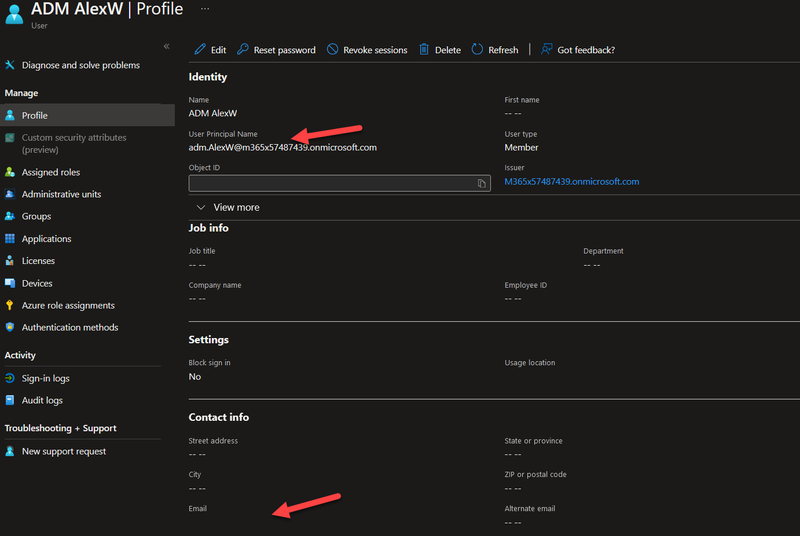Image resolution: width=800 pixels, height=536 pixels.
Task: Click the Assigned roles icon
Action: [x=10, y=172]
